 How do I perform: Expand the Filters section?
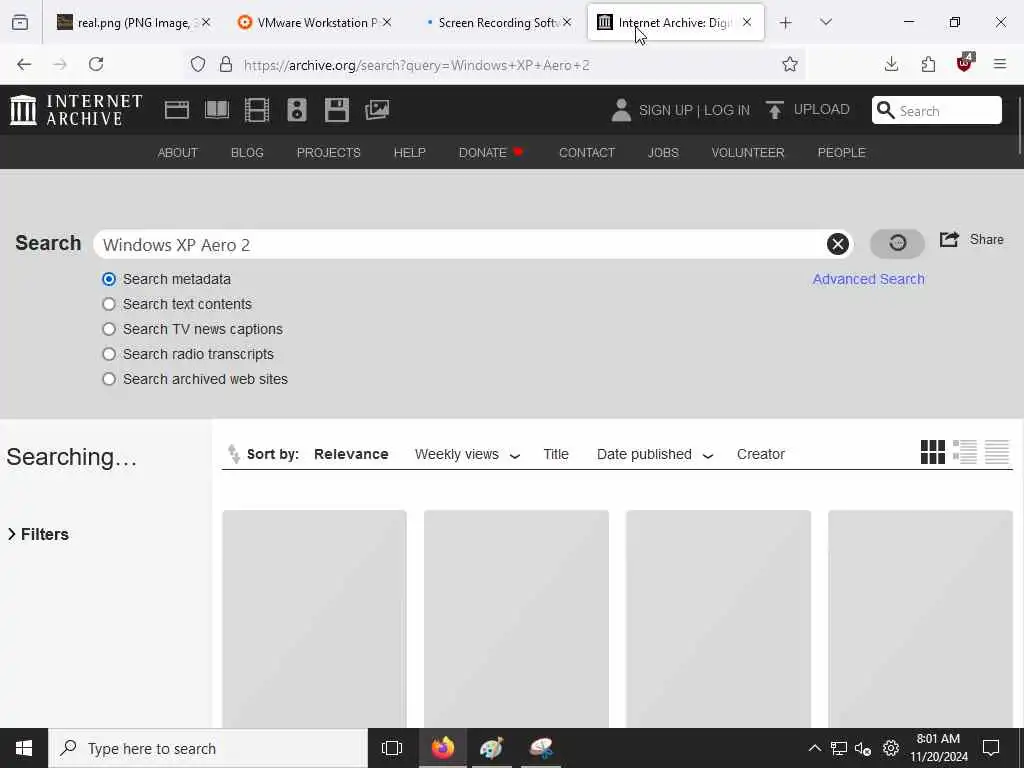38,534
